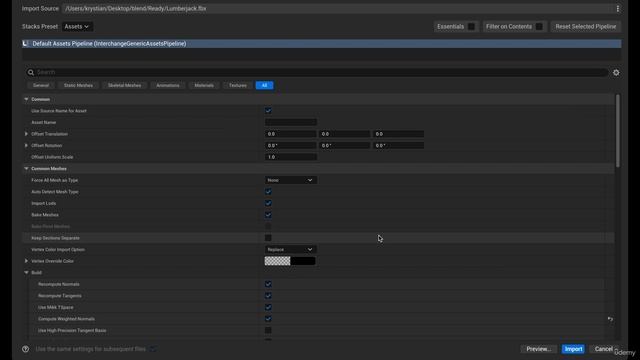Open the Stacks Preset Assets dropdown
The width and height of the screenshot is (640, 360).
pyautogui.click(x=77, y=27)
